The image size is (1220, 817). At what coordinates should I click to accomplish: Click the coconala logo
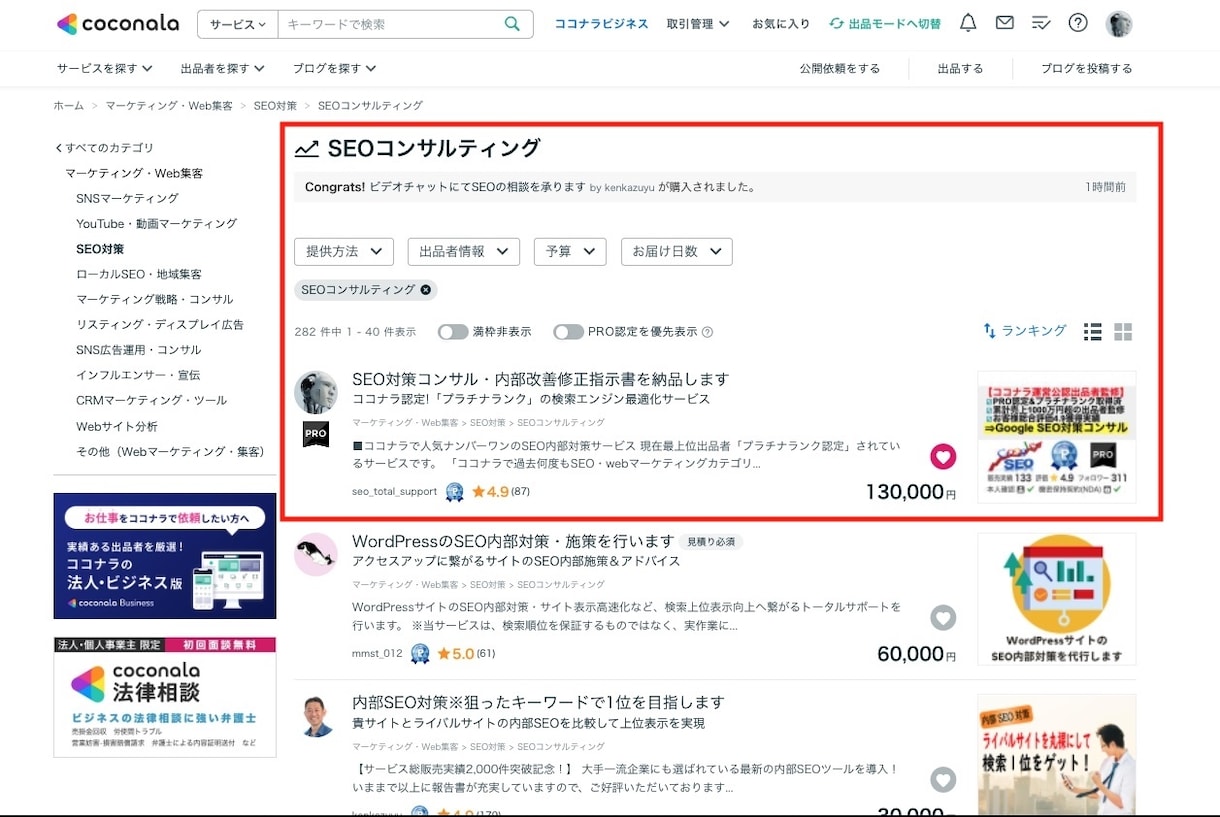click(x=118, y=23)
